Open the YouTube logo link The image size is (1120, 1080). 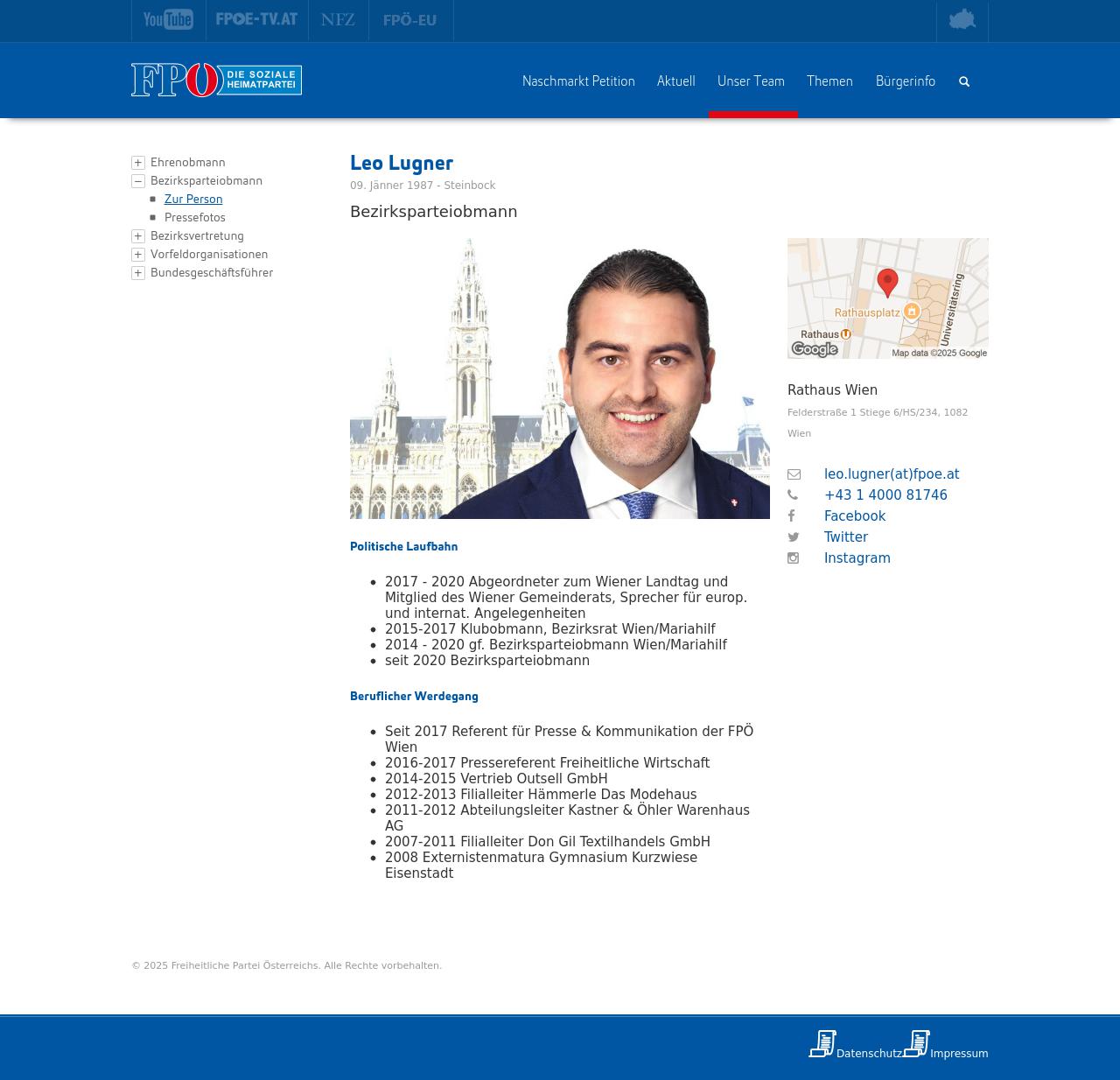pos(168,19)
